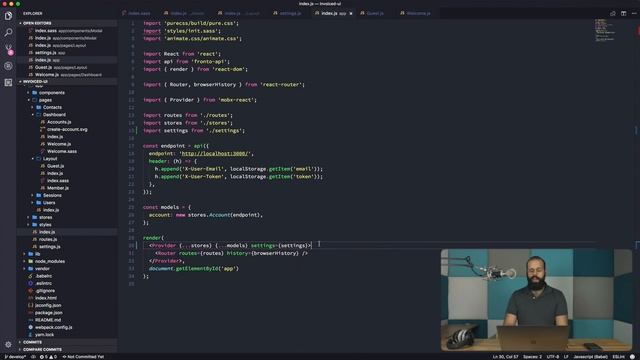Open the More Actions ellipsis in editor toolbar
This screenshot has height=360, width=640.
click(x=634, y=13)
